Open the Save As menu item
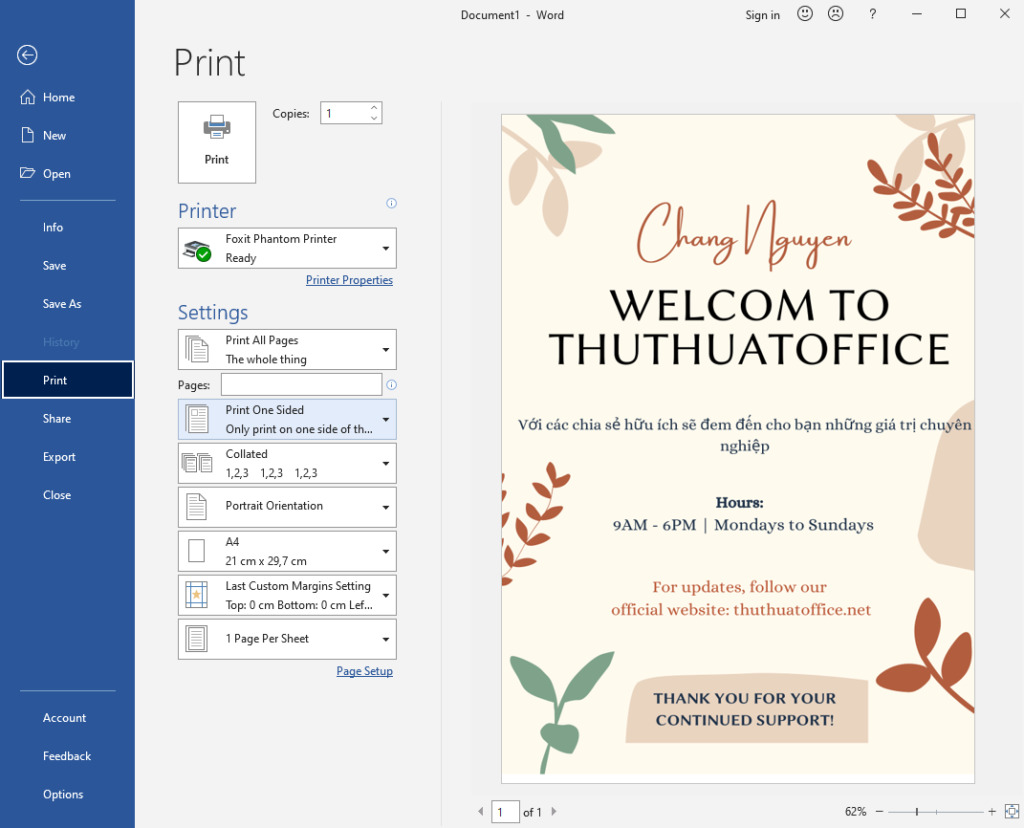 (62, 304)
